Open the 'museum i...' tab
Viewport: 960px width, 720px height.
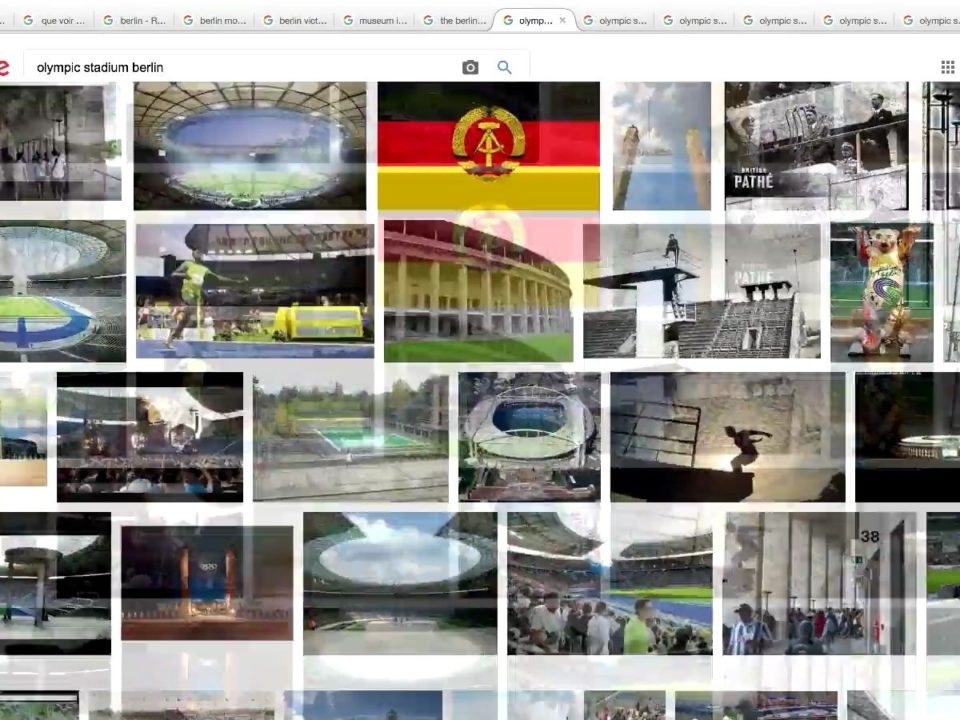click(x=374, y=20)
